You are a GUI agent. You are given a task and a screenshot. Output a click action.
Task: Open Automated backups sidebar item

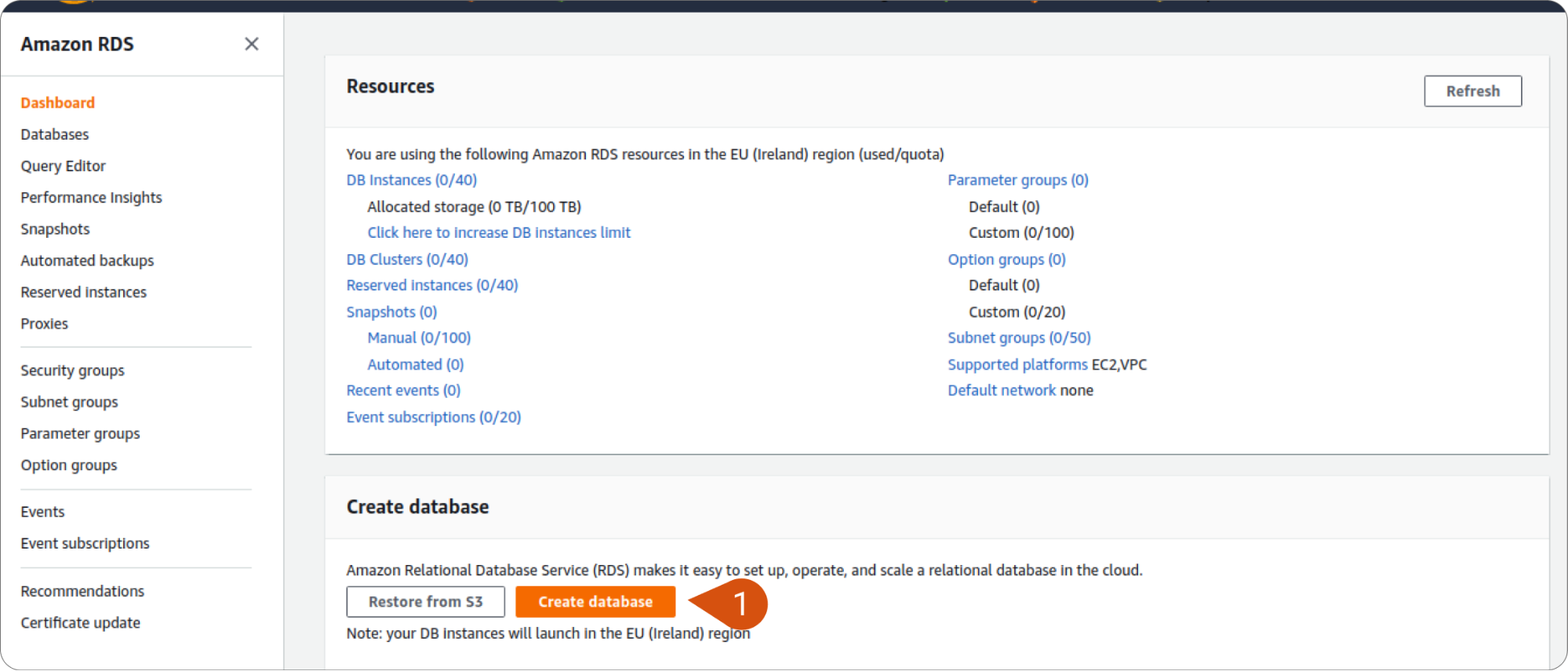[87, 261]
